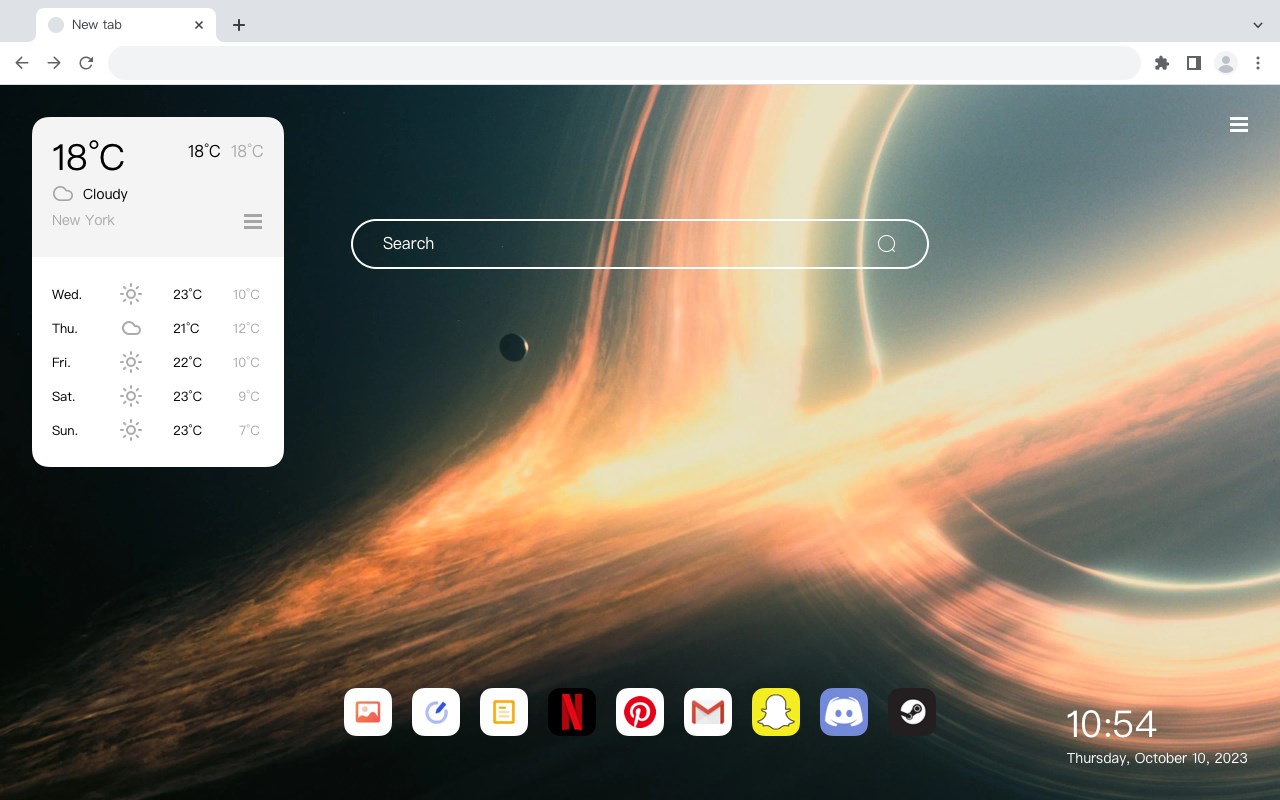Open the Extensions puzzle icon

pos(1161,63)
